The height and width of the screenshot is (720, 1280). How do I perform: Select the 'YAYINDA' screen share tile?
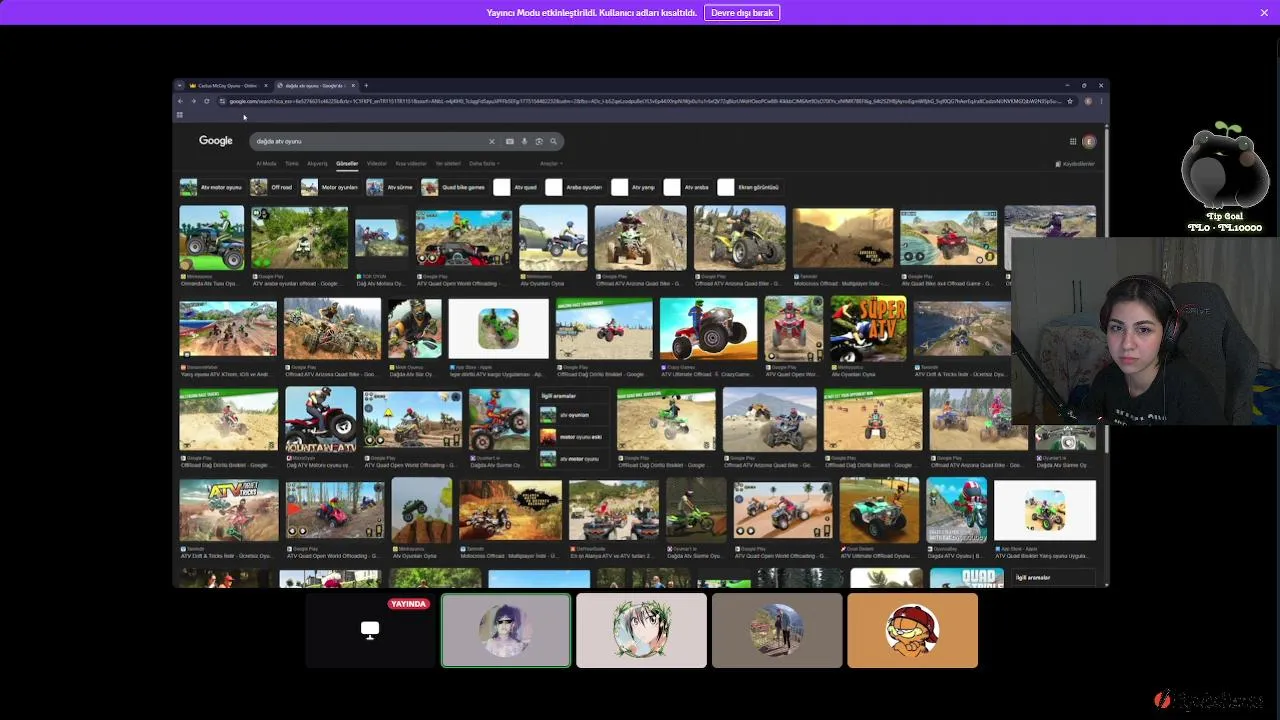click(370, 631)
